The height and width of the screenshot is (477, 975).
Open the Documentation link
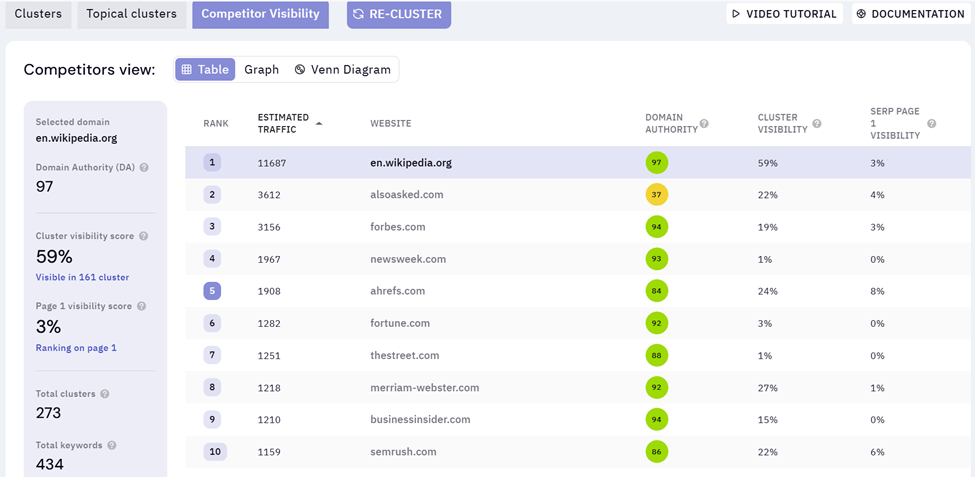tap(911, 14)
